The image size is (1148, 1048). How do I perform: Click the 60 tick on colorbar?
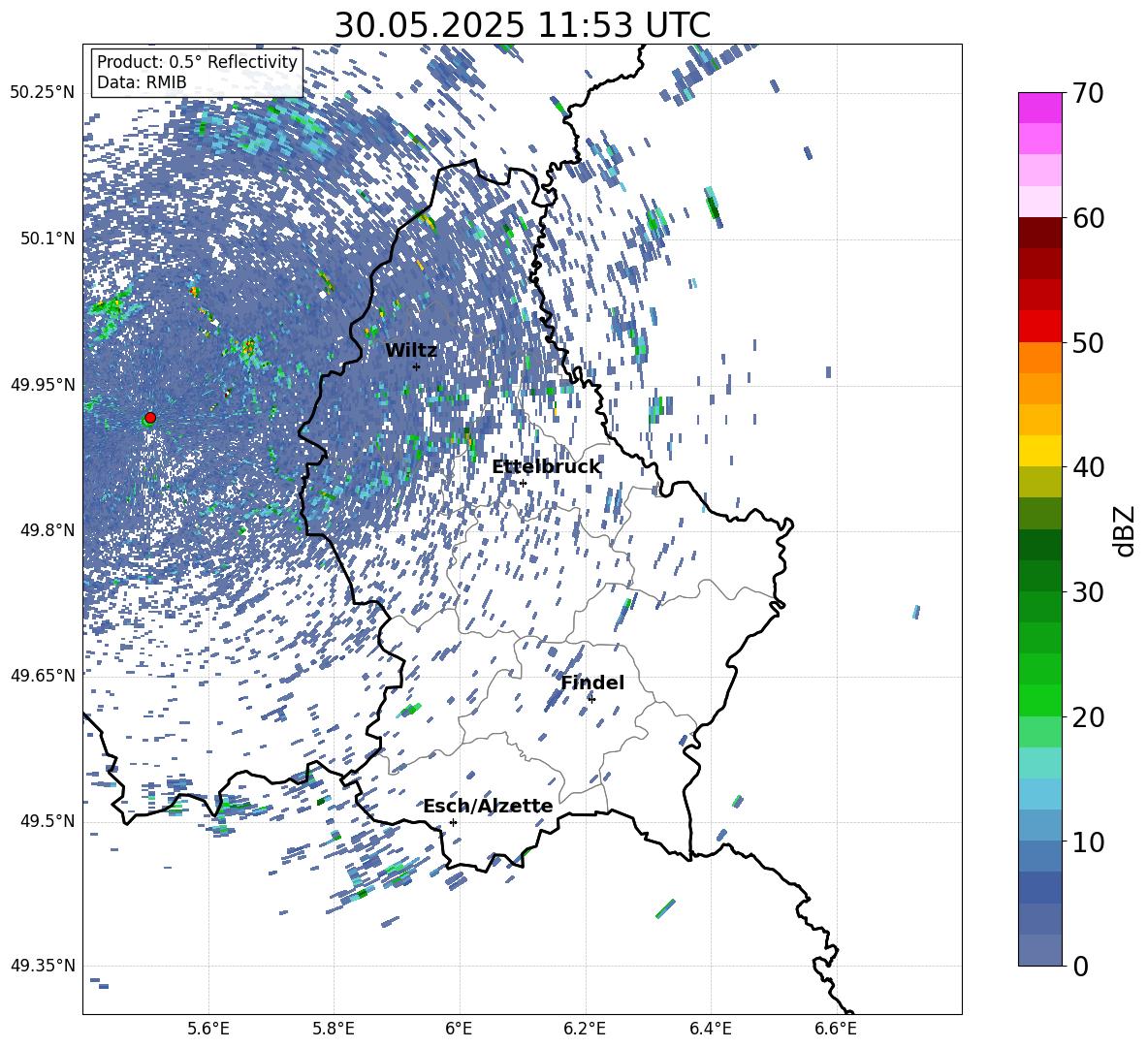click(1089, 218)
